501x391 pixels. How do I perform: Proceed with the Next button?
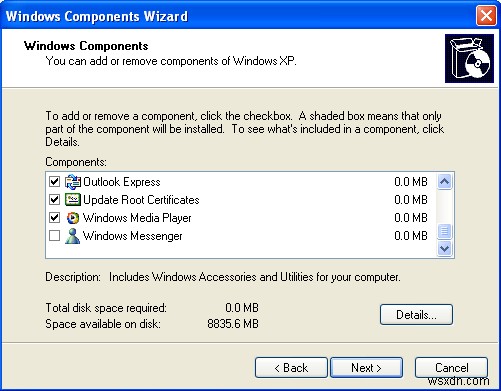[366, 368]
